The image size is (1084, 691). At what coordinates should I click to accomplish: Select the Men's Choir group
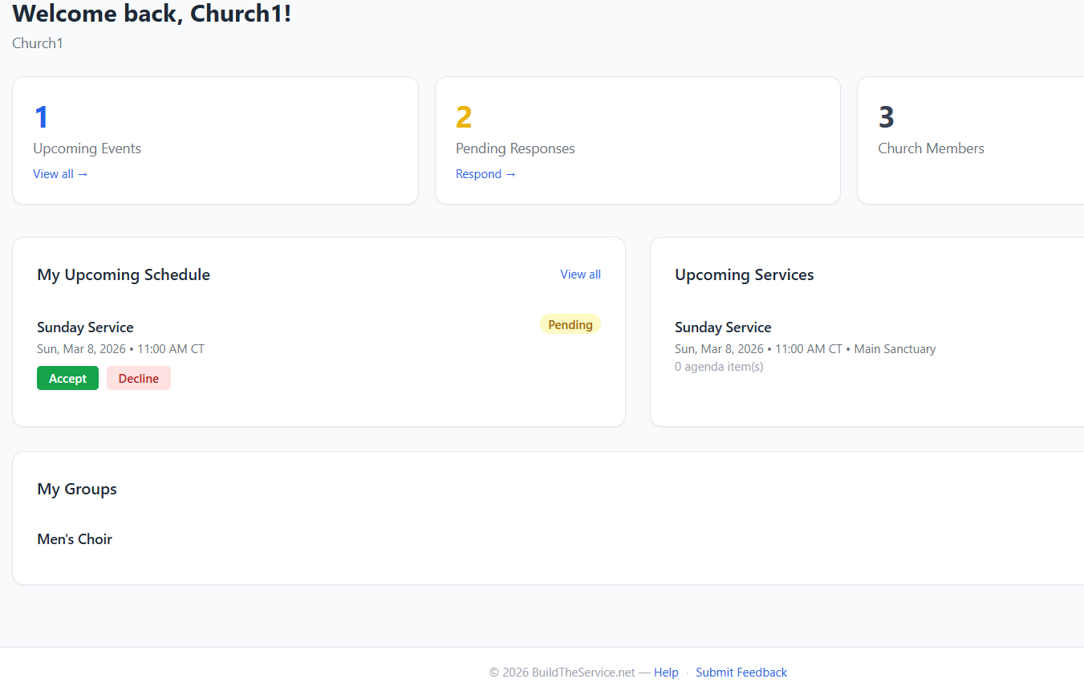click(75, 539)
